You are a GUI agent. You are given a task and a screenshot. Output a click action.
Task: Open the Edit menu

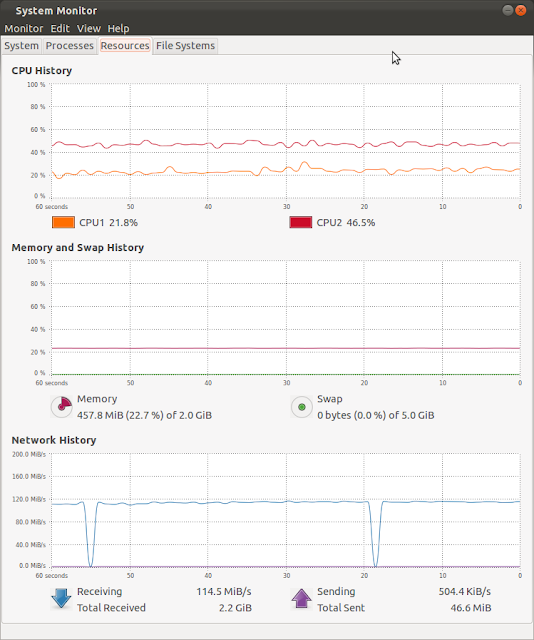tap(60, 29)
